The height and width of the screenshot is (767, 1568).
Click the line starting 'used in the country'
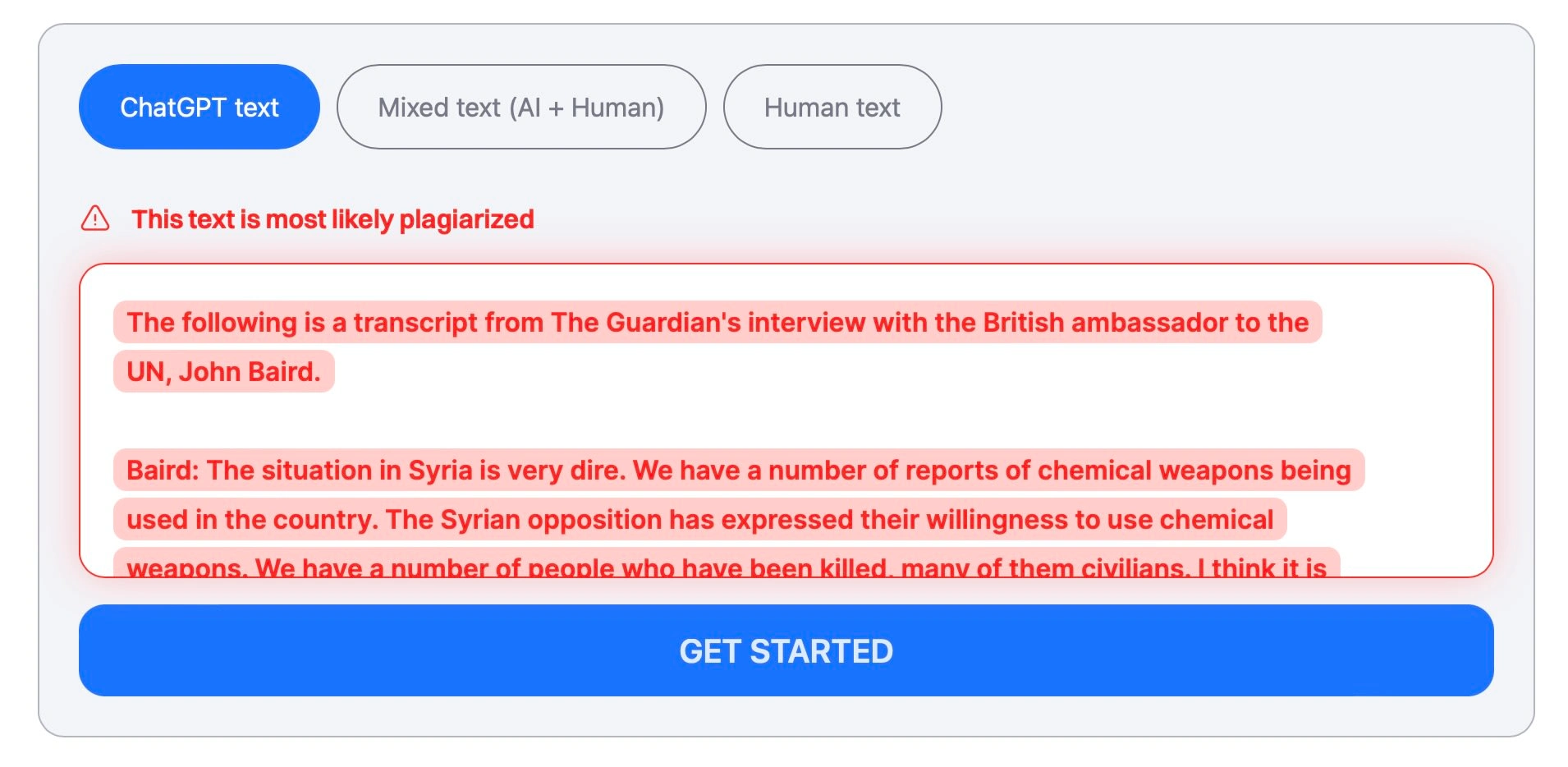[699, 519]
